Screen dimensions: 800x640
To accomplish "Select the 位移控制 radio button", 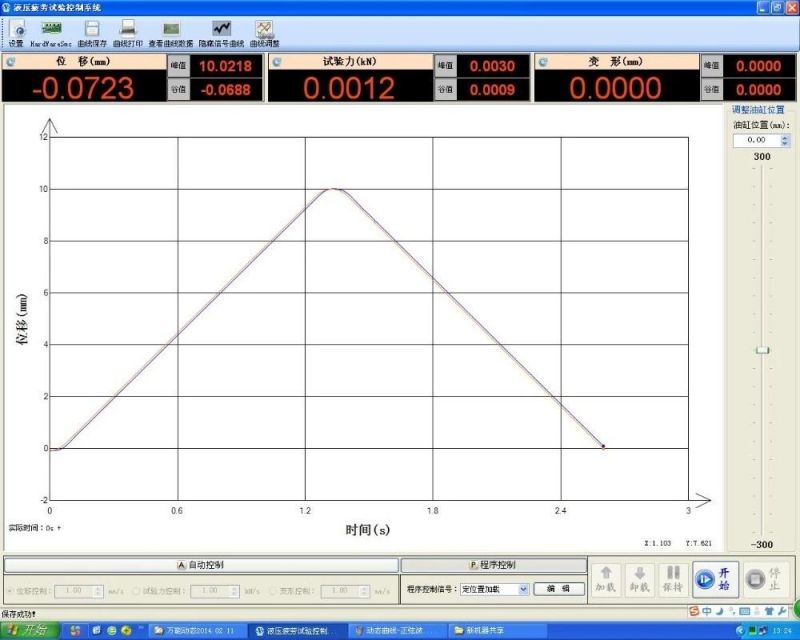I will [x=10, y=591].
